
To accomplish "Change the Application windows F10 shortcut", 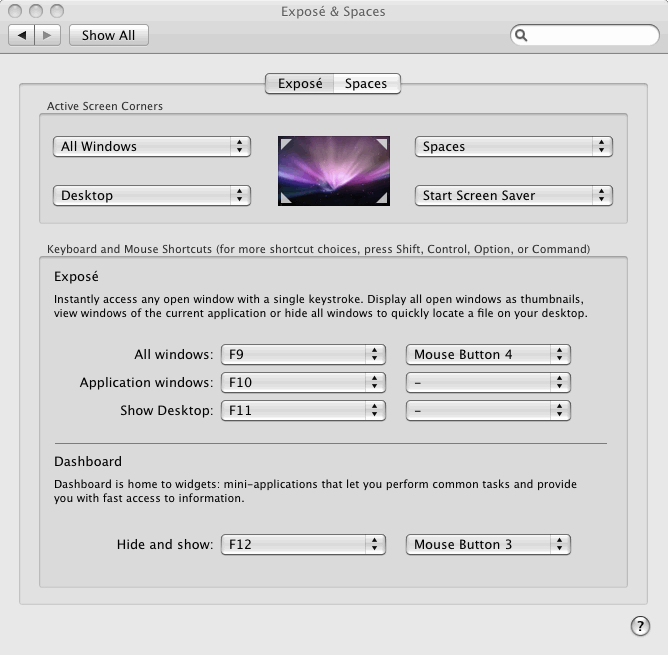I will tap(303, 382).
